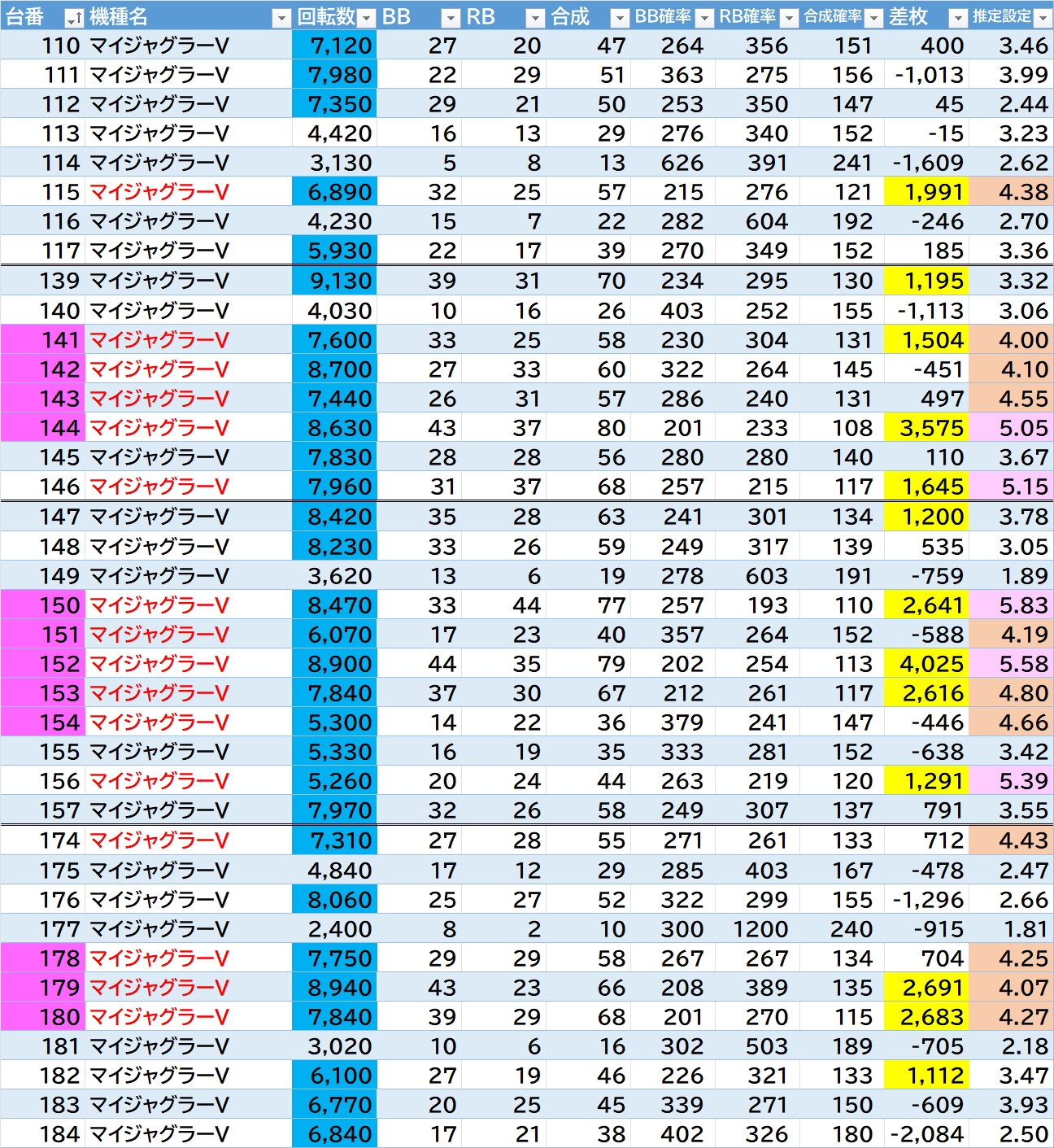This screenshot has width=1054, height=1148.
Task: Select difference cell 2,691
Action: 926,988
